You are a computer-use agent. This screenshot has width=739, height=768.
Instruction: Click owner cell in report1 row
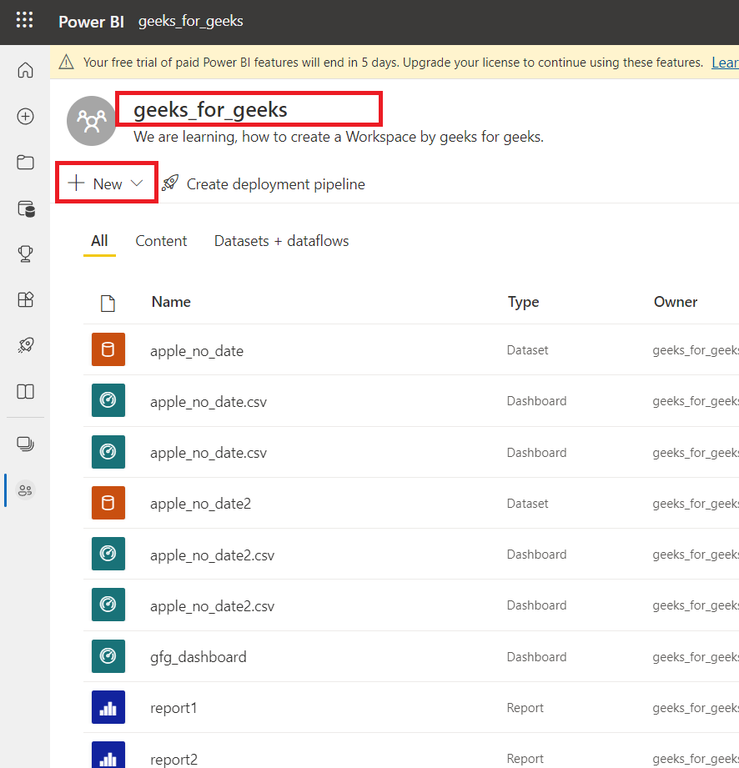tap(695, 708)
